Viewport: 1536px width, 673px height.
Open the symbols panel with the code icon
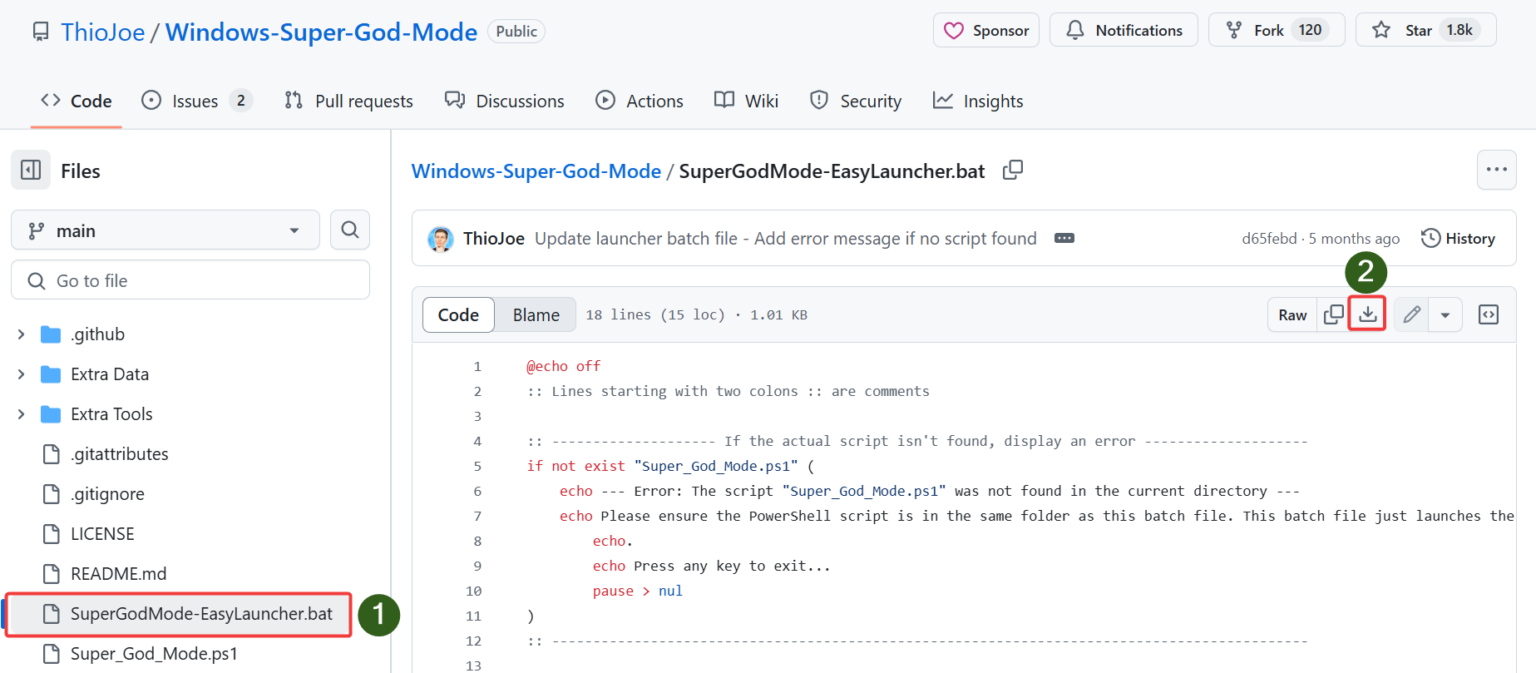[x=1488, y=314]
